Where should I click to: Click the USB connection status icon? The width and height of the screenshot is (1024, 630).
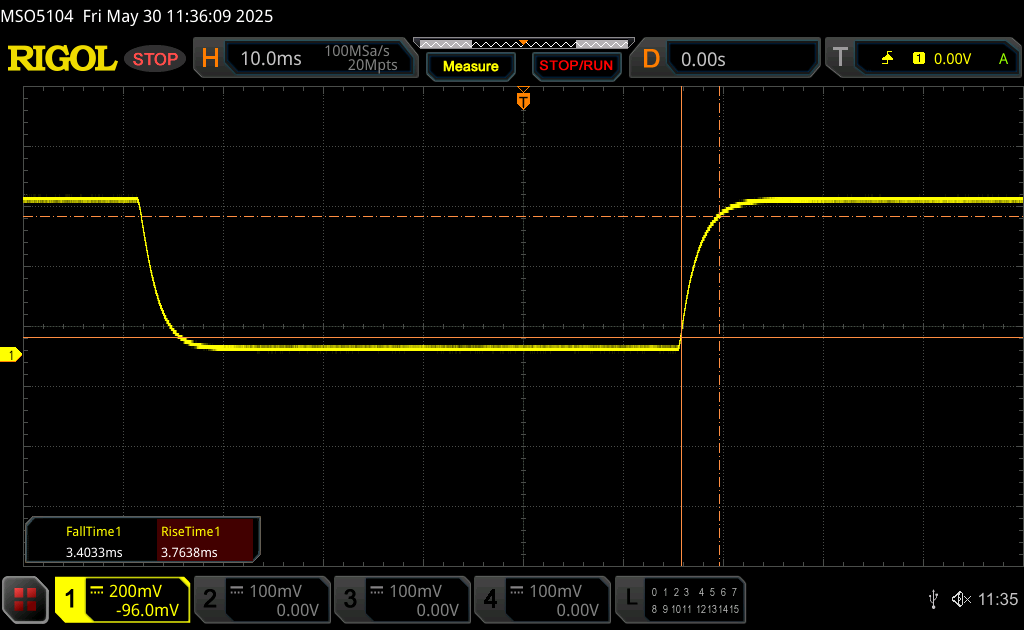tap(933, 599)
